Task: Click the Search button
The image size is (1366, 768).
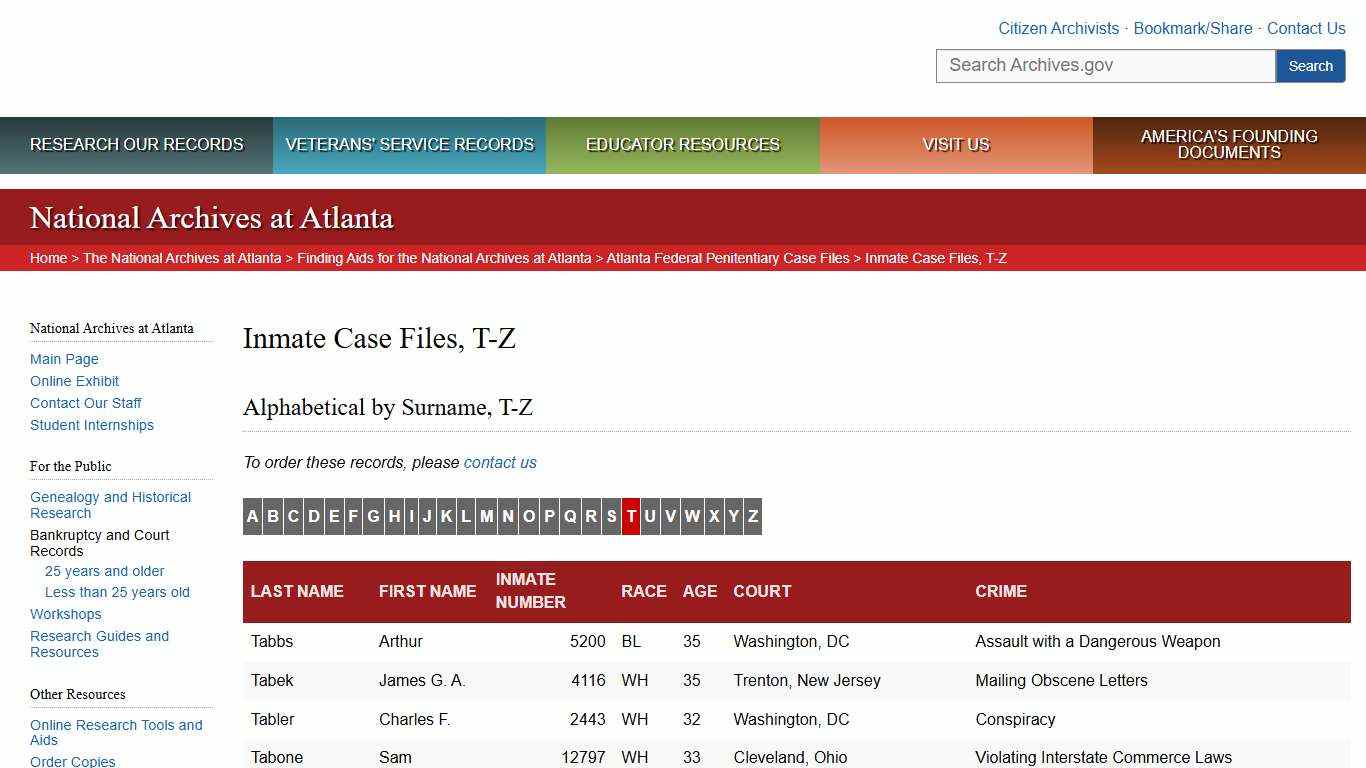Action: click(x=1310, y=65)
